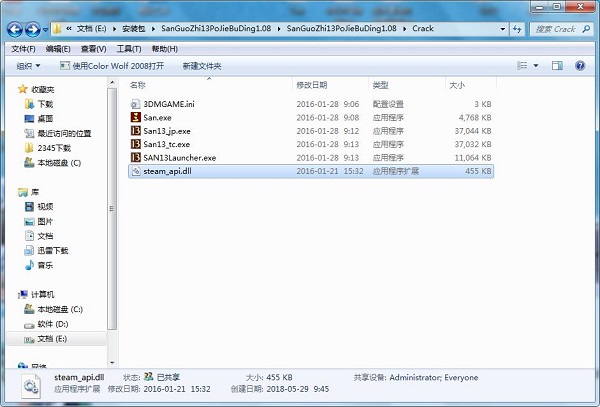This screenshot has height=407, width=600.
Task: Change view with the view mode icon
Action: pyautogui.click(x=522, y=66)
